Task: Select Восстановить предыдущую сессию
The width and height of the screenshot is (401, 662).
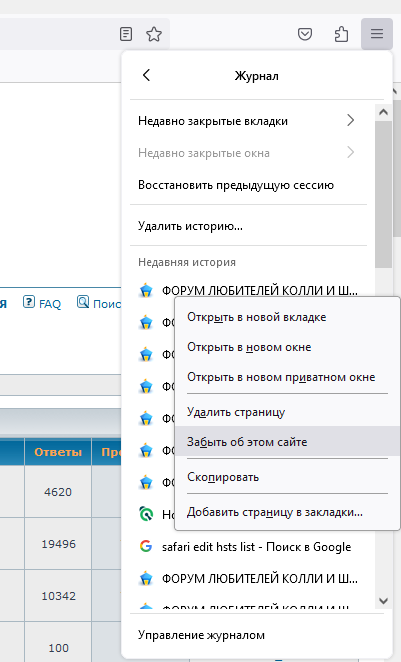Action: [248, 185]
